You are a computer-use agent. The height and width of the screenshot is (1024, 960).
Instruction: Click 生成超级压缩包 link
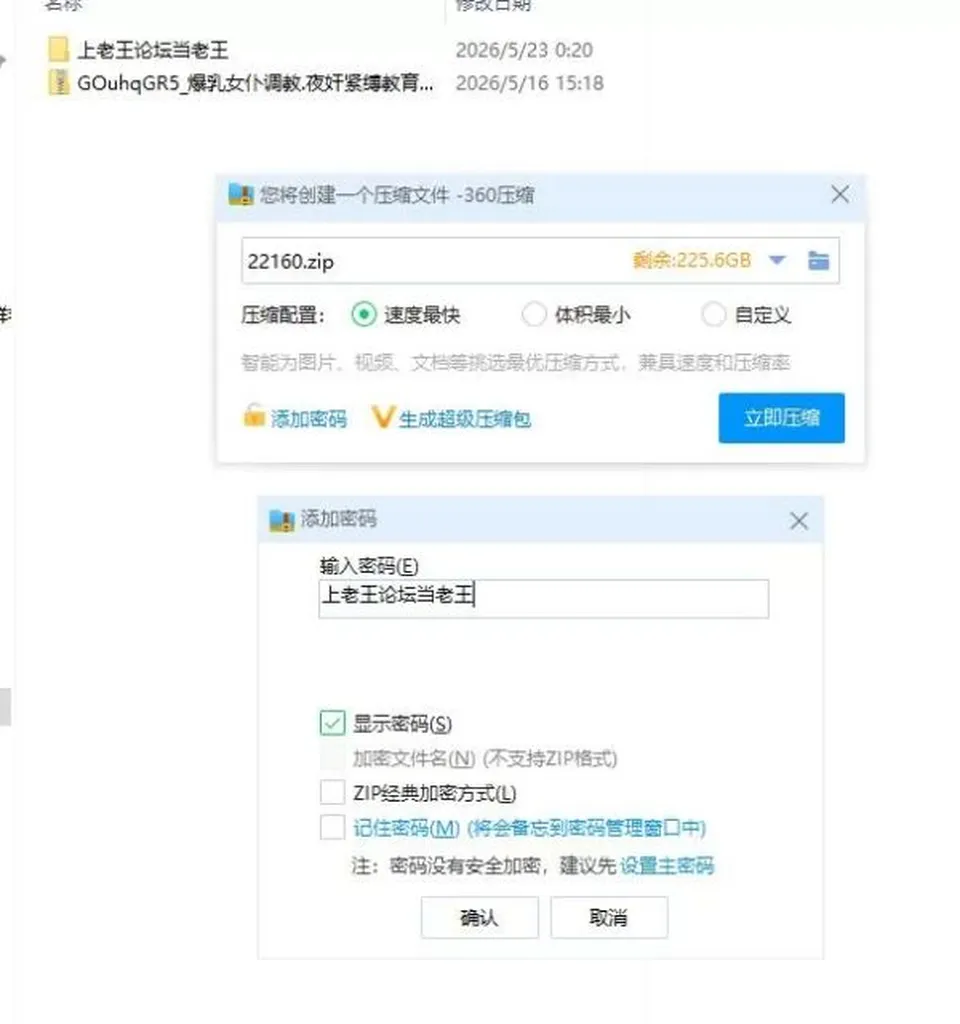(x=464, y=419)
